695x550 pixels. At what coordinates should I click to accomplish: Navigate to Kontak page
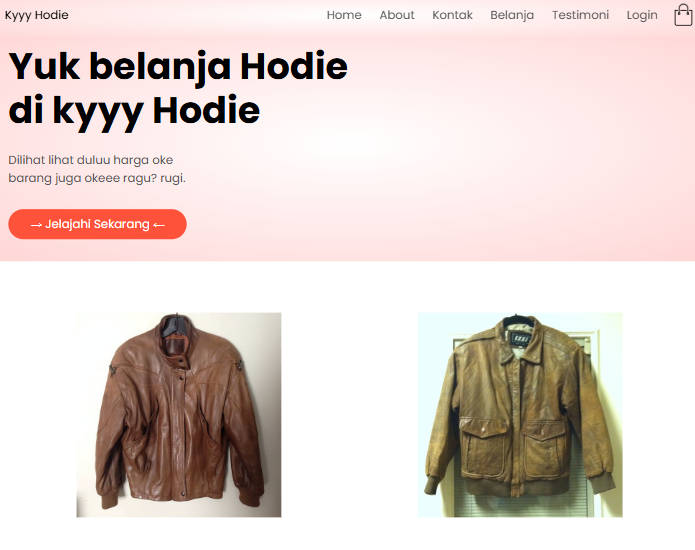coord(452,15)
